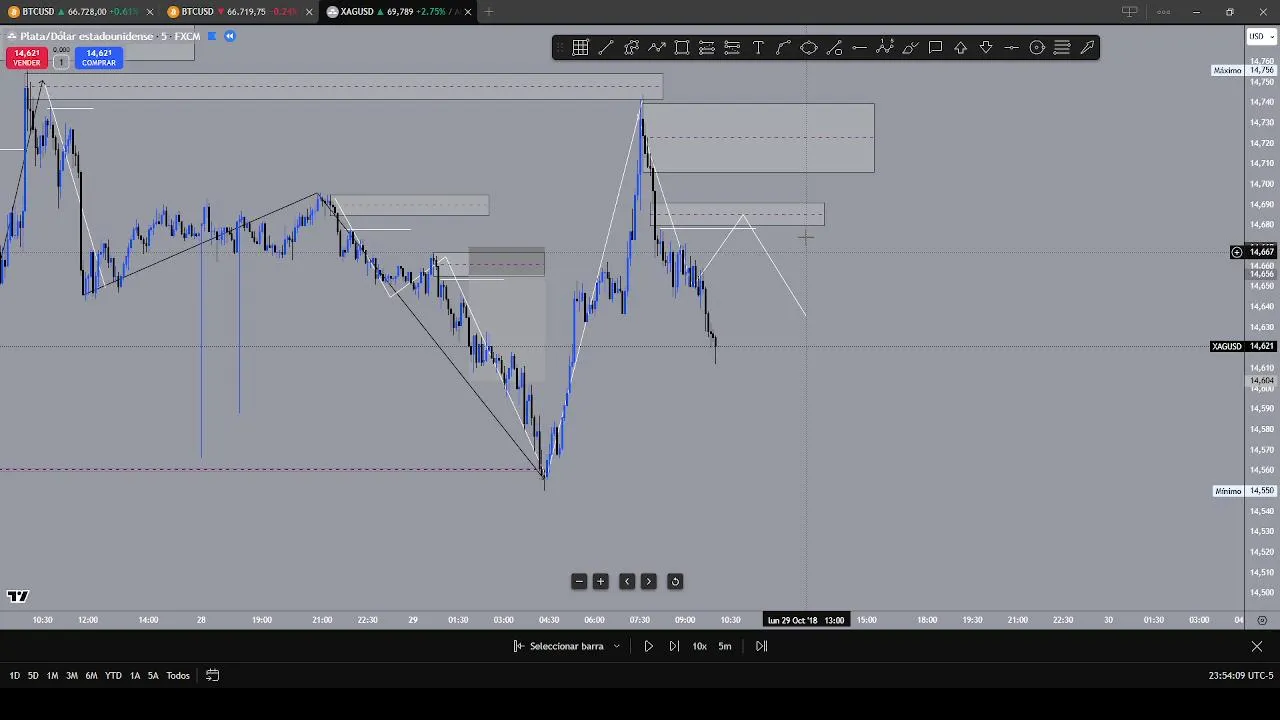1280x720 pixels.
Task: Click the Mínimo label on price axis
Action: 1227,491
